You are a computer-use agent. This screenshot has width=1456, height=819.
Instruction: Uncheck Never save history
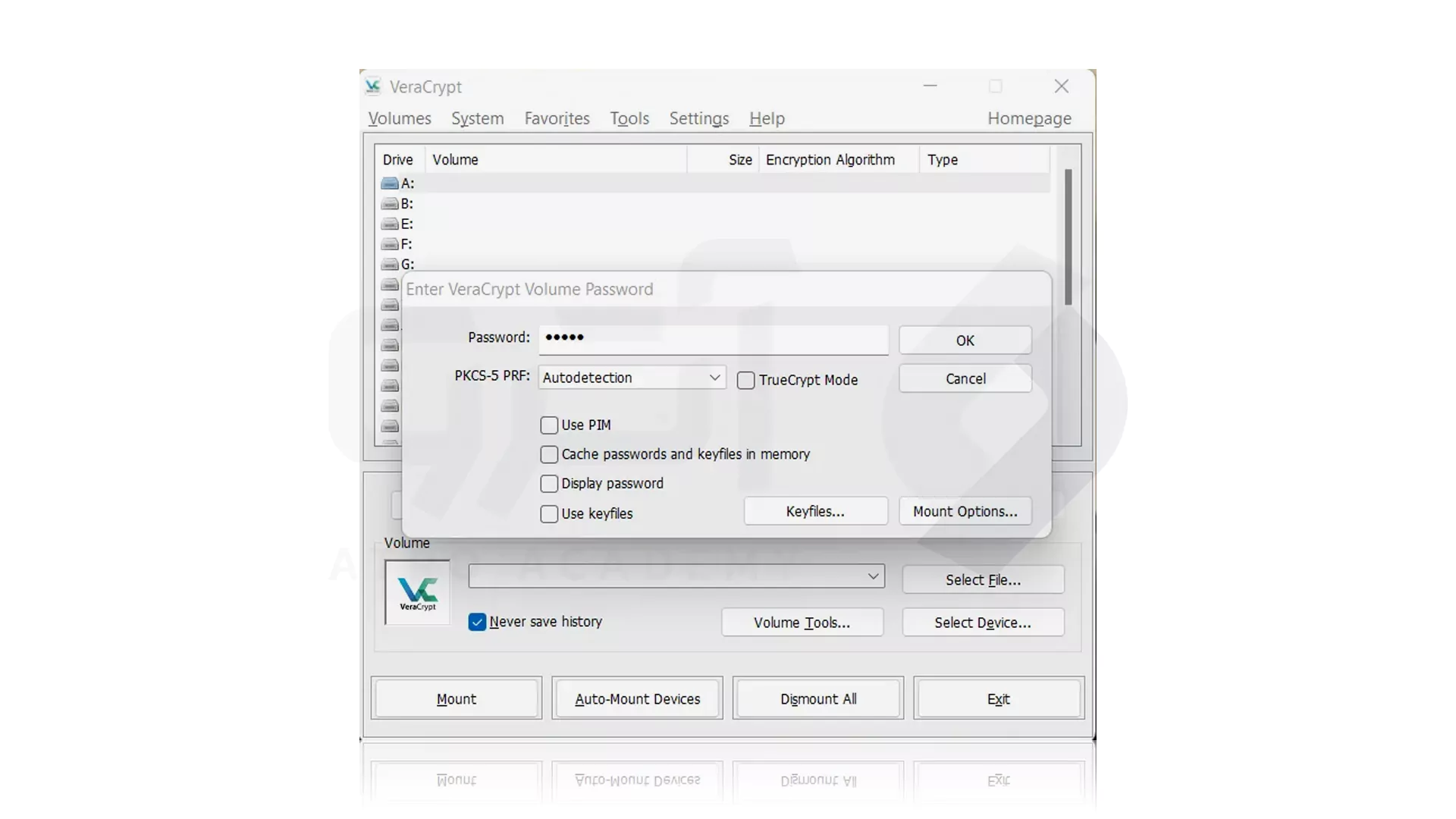477,623
